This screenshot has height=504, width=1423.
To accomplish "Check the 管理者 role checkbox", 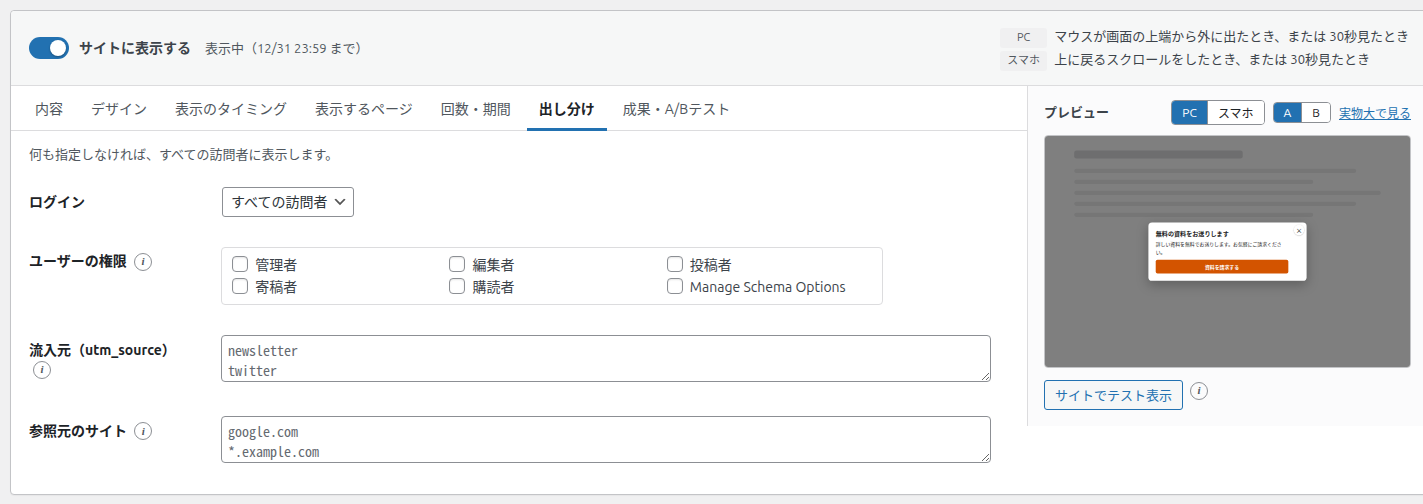I will (240, 265).
